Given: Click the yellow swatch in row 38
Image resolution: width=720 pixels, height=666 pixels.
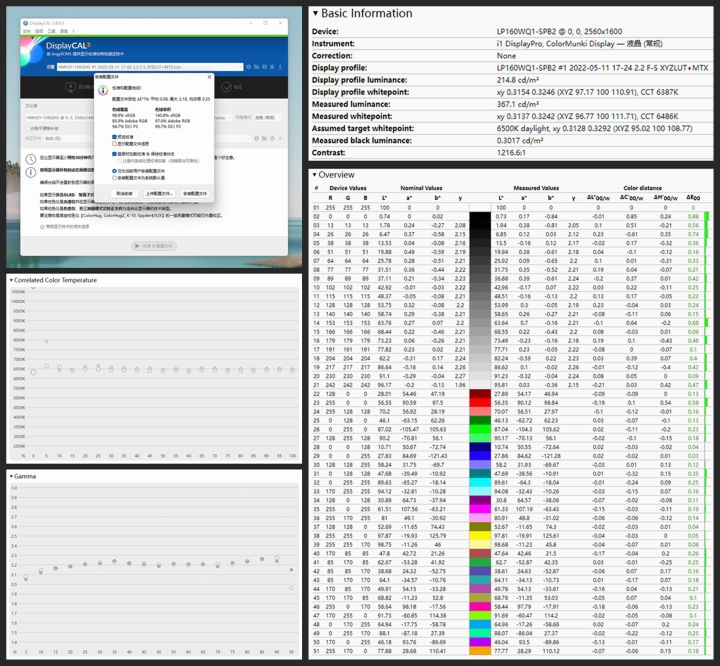Looking at the screenshot, I should click(480, 536).
